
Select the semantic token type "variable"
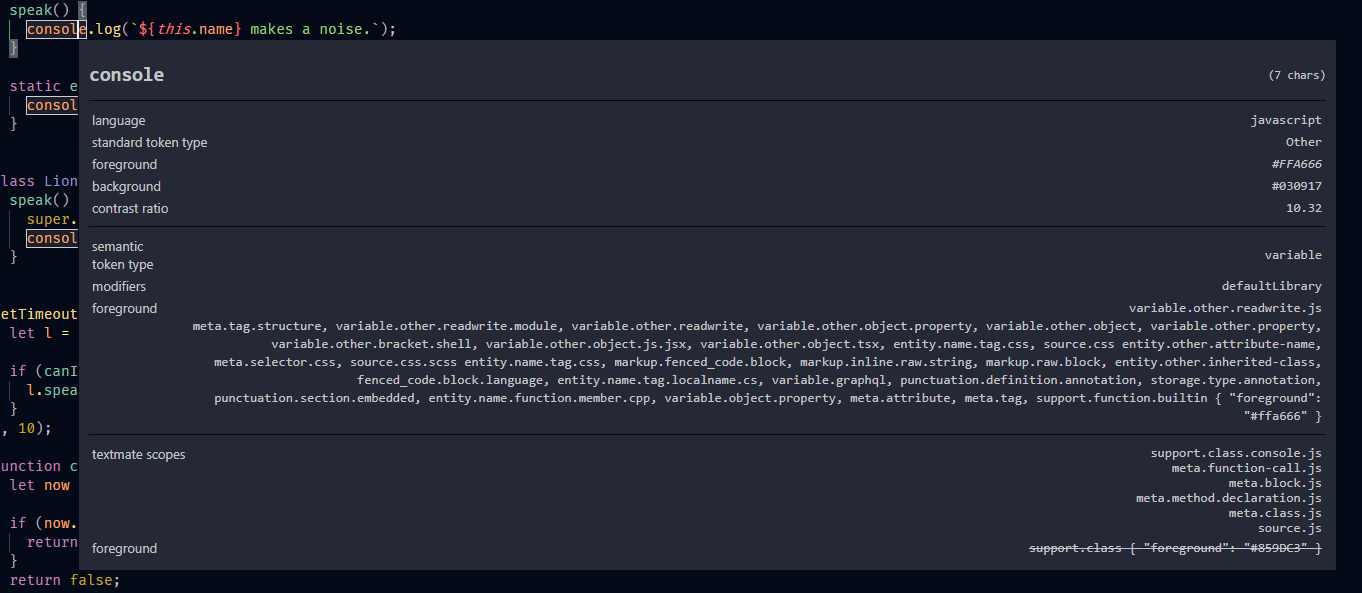click(1293, 254)
